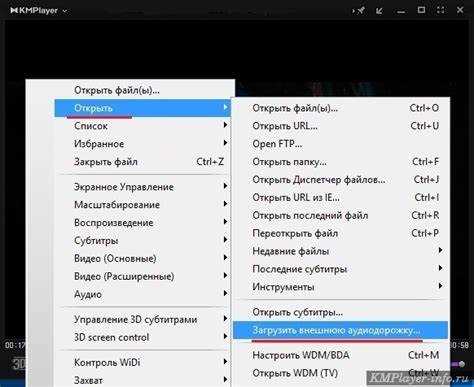Choose Открыть файл(ы)... Ctrl+O in submenu

(x=340, y=108)
